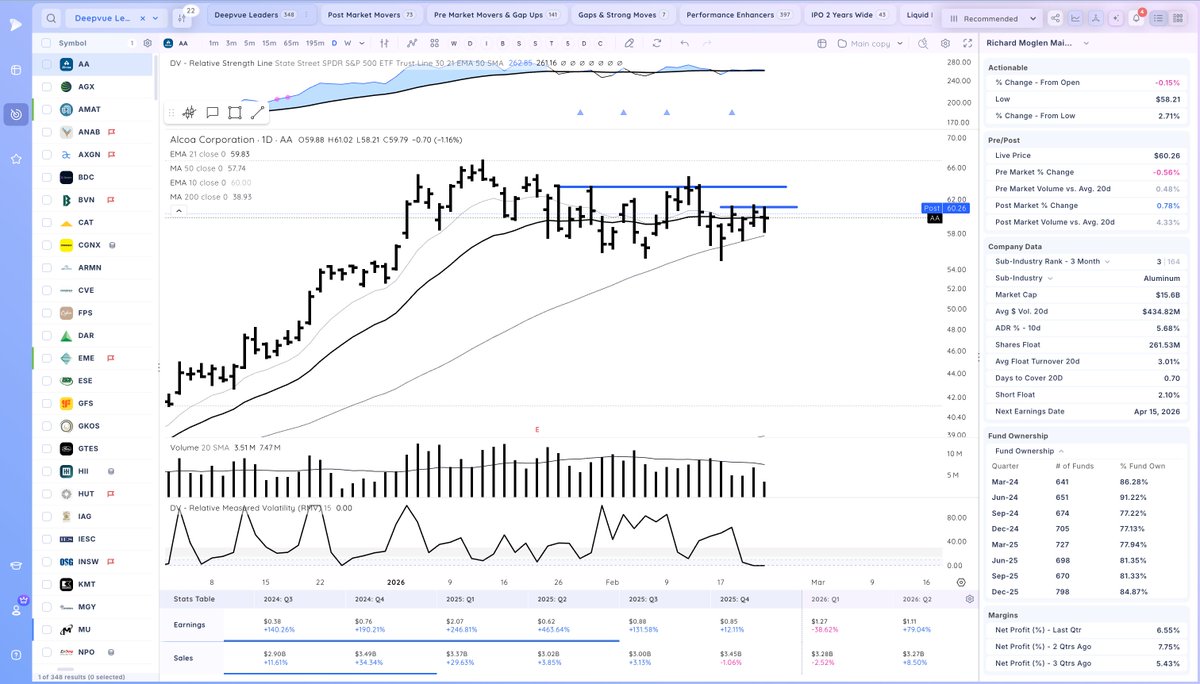Open the help question mark icon
The width and height of the screenshot is (1200, 684).
(16, 654)
